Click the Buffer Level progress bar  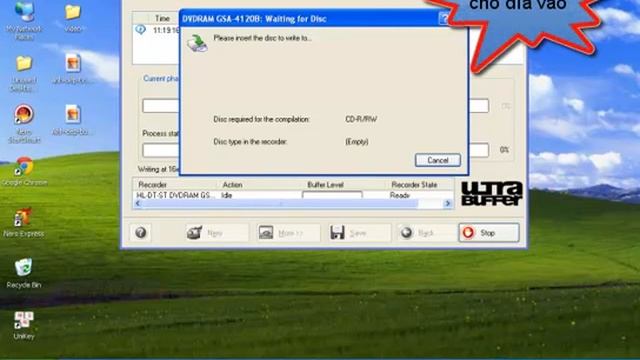(332, 195)
